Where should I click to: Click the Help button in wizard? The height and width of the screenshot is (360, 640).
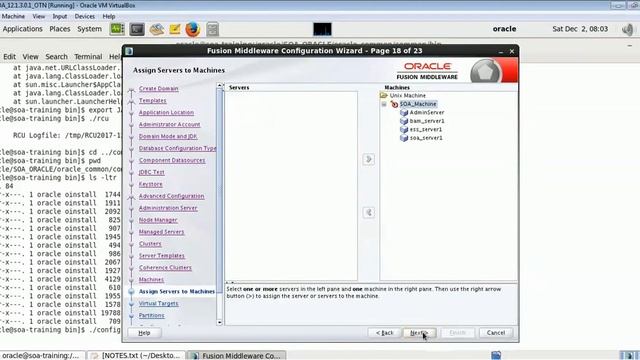[144, 333]
